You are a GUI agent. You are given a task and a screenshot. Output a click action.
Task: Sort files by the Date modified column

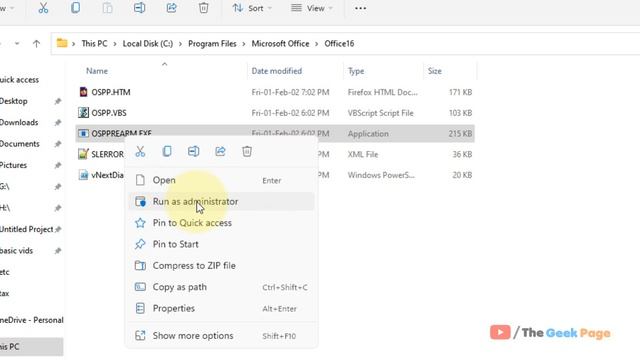coord(277,71)
